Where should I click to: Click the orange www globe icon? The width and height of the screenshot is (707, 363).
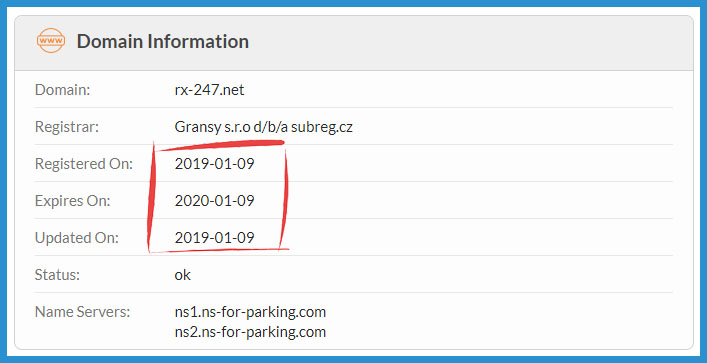click(x=51, y=41)
